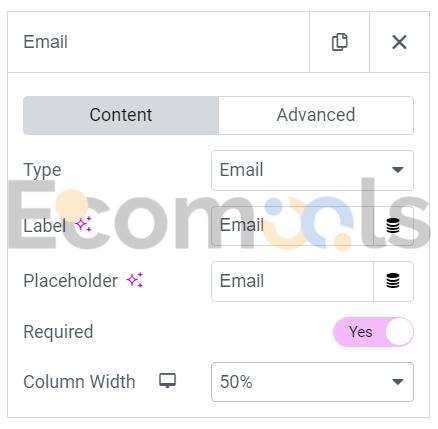This screenshot has height=429, width=438.
Task: Click into the Placeholder text input
Action: coord(292,281)
